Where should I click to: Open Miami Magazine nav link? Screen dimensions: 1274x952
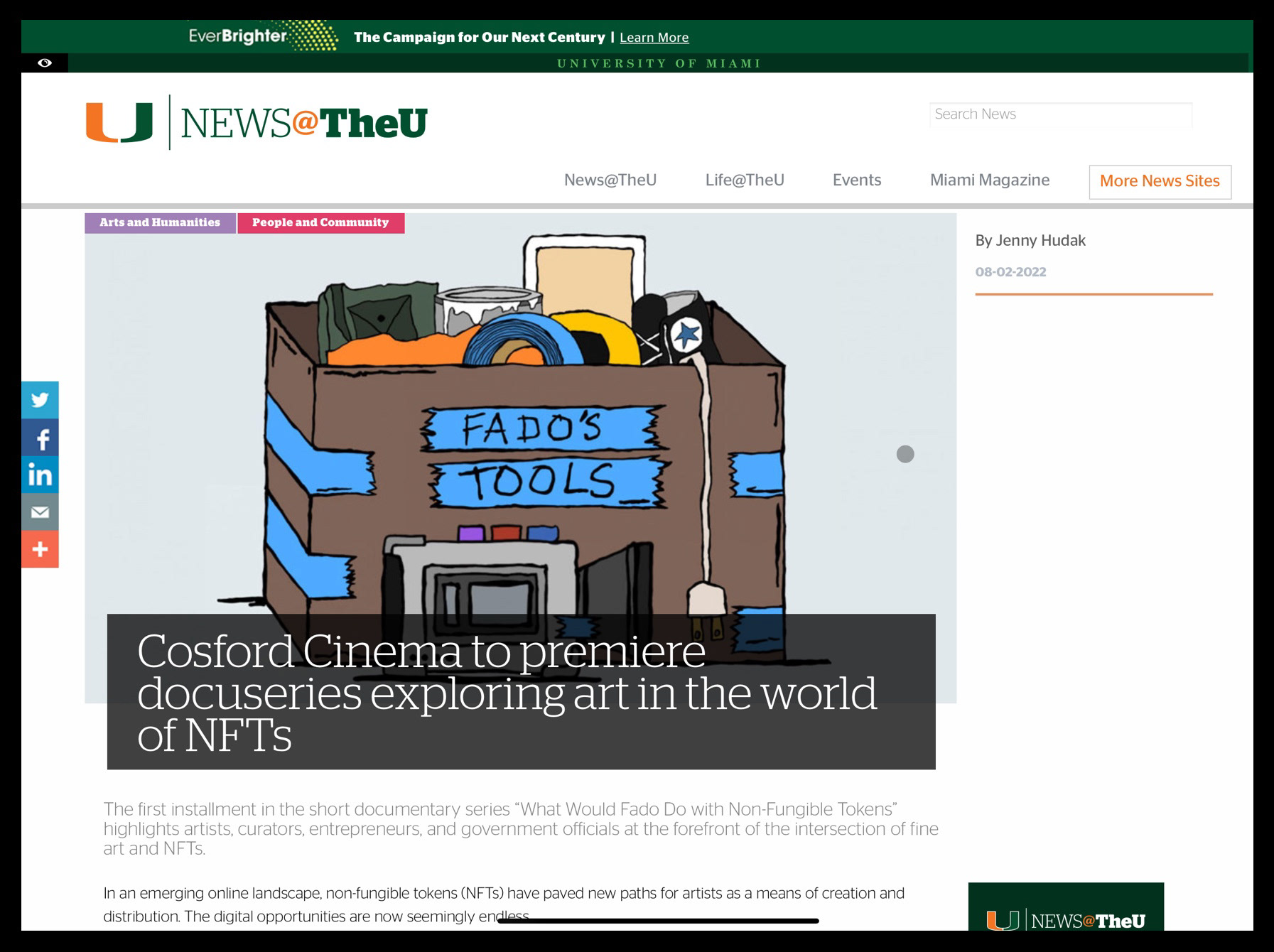[990, 180]
